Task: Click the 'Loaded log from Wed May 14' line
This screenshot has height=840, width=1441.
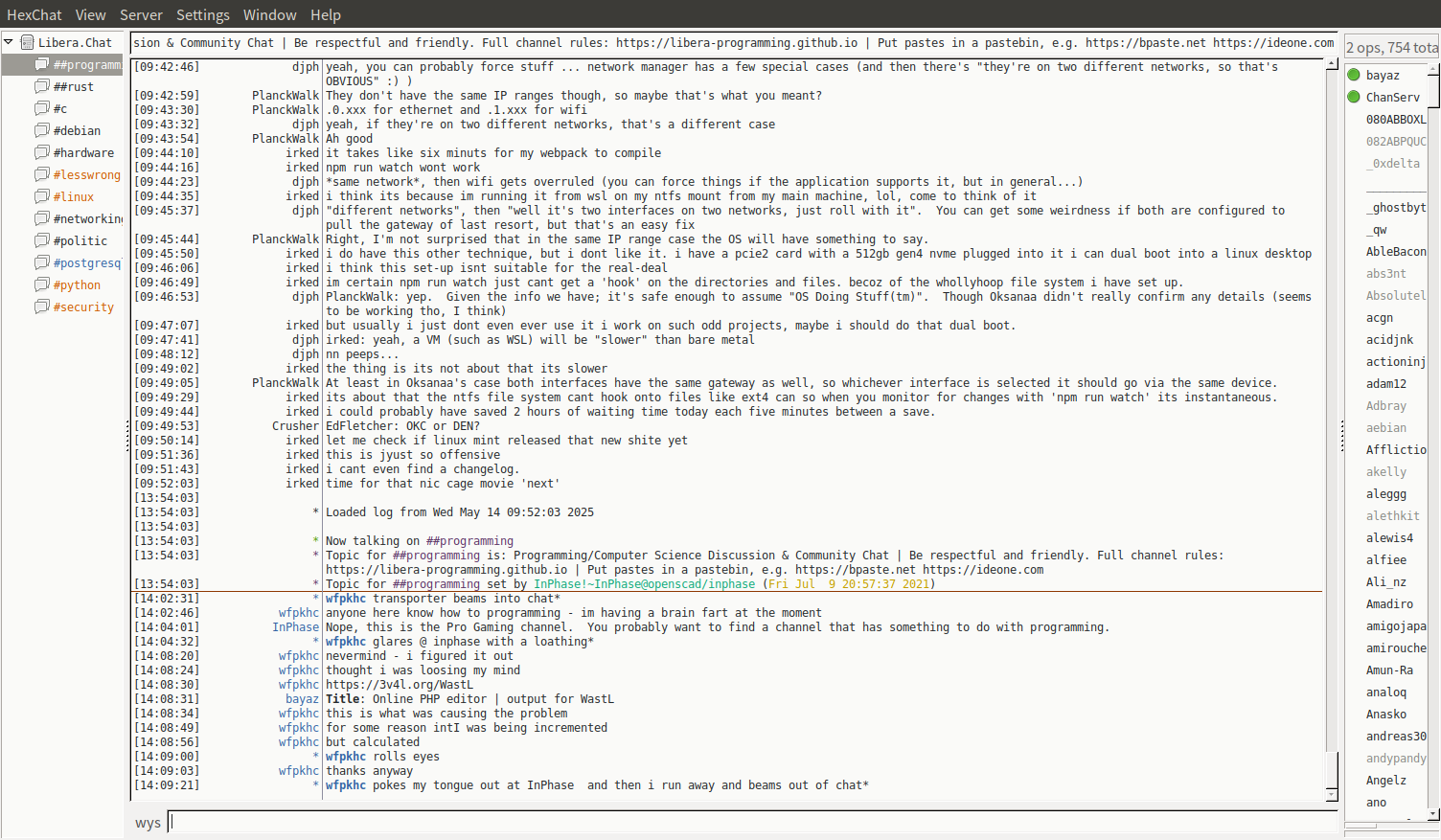Action: (x=460, y=512)
